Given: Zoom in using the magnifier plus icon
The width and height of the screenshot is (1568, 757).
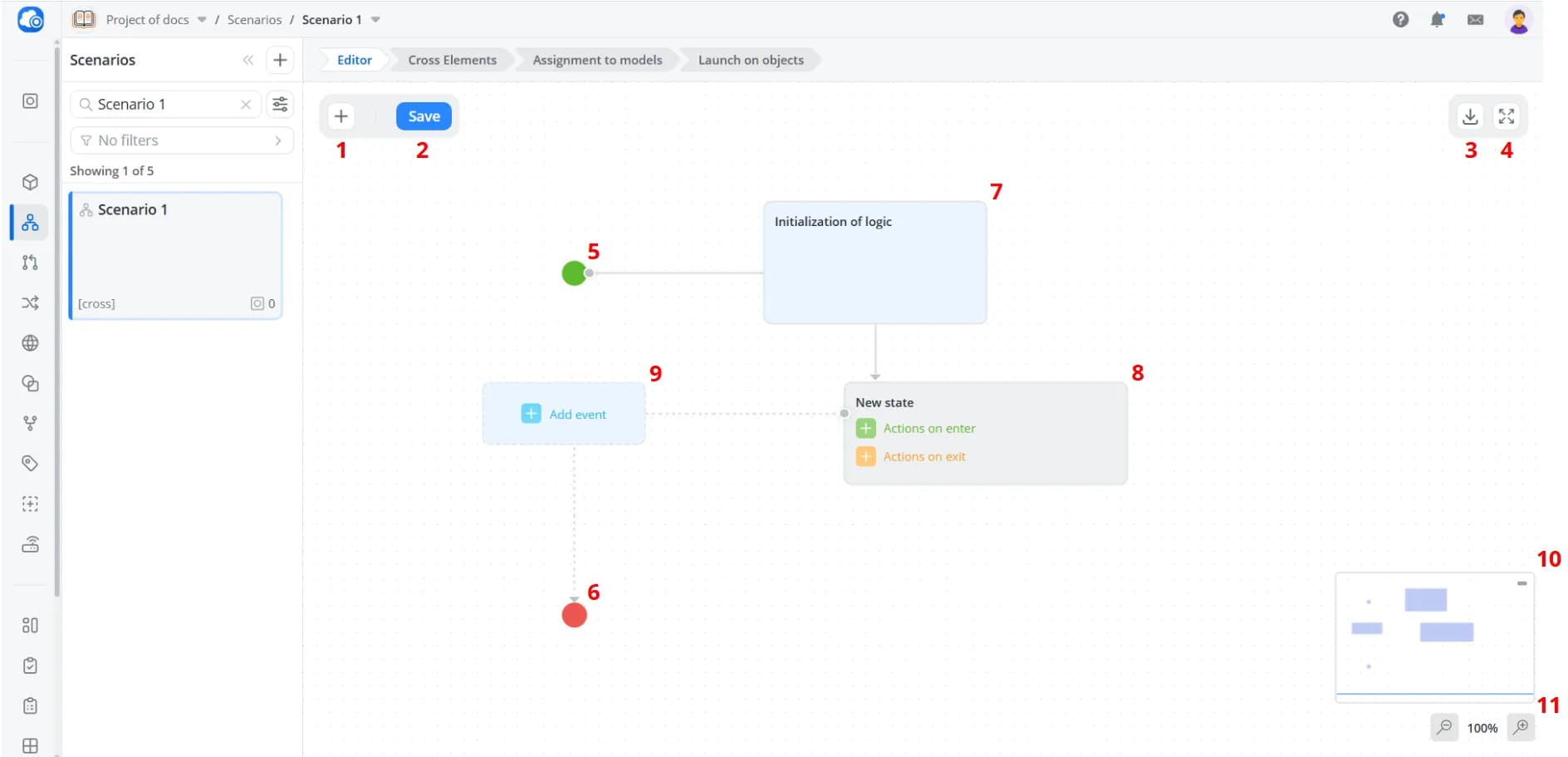Looking at the screenshot, I should coord(1521,727).
